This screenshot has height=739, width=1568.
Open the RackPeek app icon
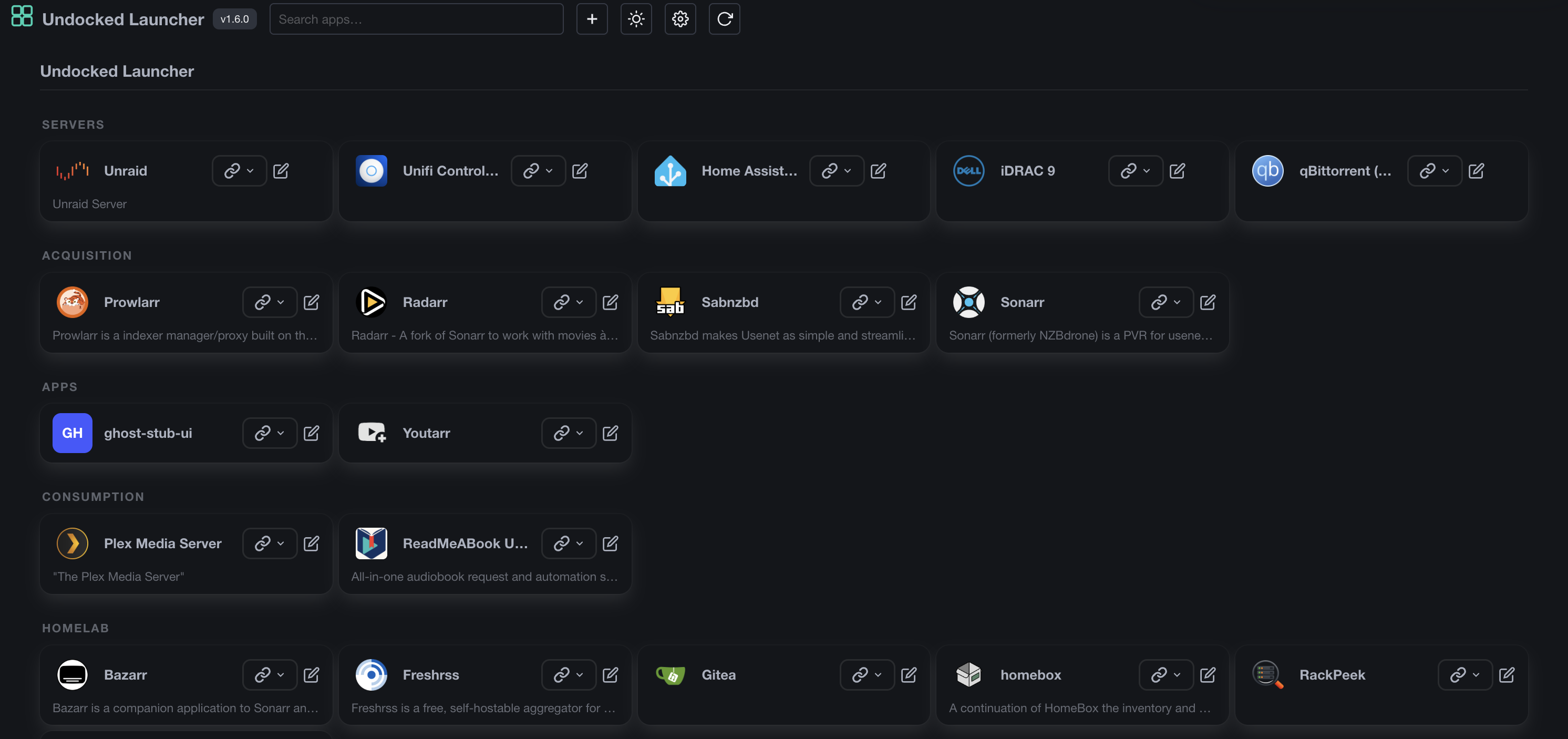tap(1267, 674)
